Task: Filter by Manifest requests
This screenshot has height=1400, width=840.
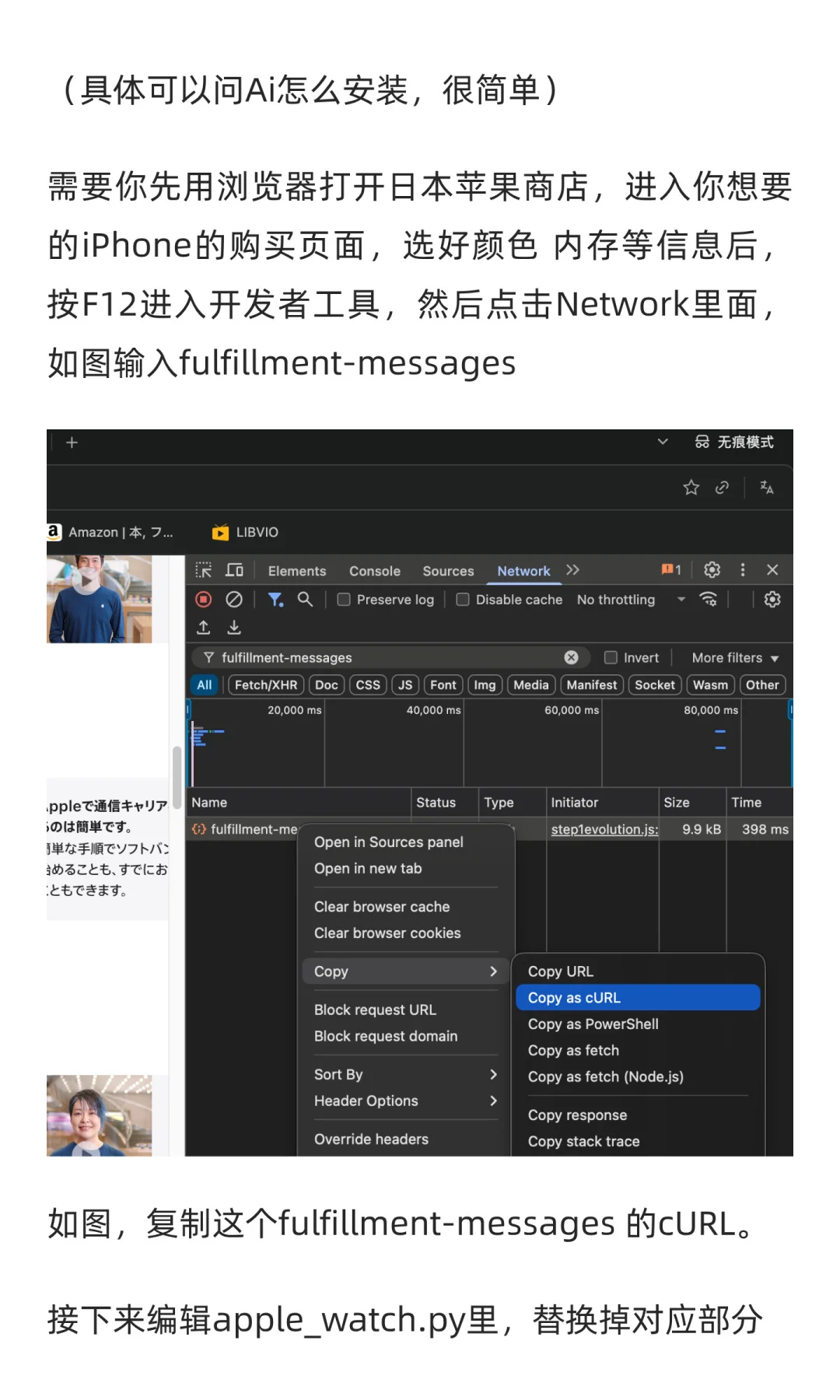Action: pyautogui.click(x=592, y=685)
